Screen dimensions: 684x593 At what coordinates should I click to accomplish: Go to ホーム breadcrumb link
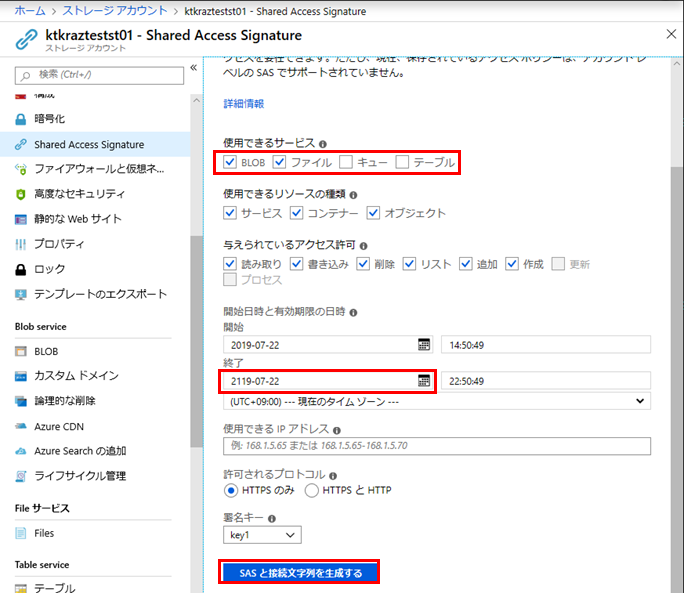pos(30,11)
